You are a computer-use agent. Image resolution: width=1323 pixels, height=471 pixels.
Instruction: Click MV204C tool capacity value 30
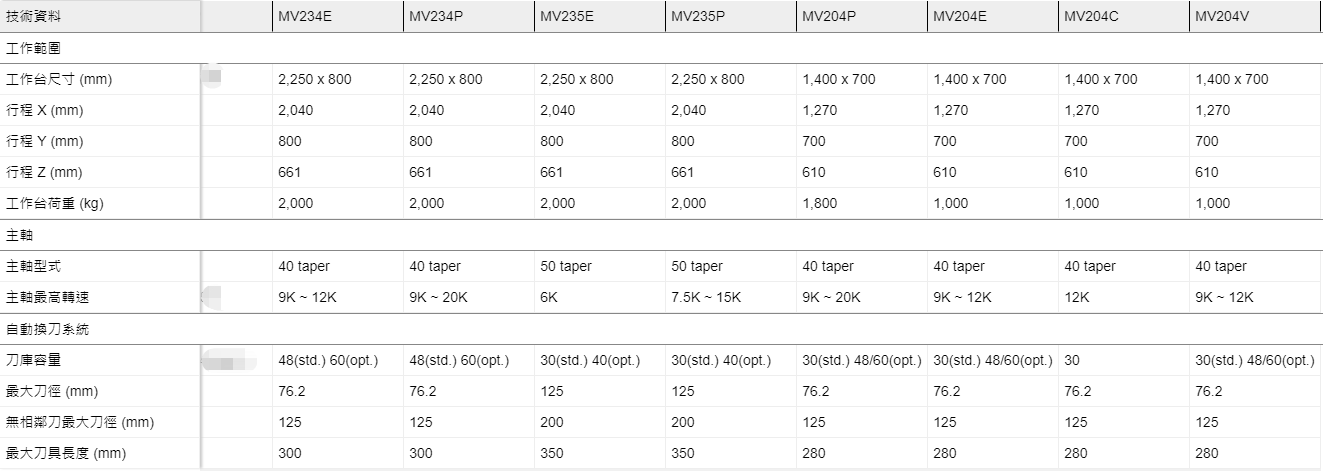1072,360
